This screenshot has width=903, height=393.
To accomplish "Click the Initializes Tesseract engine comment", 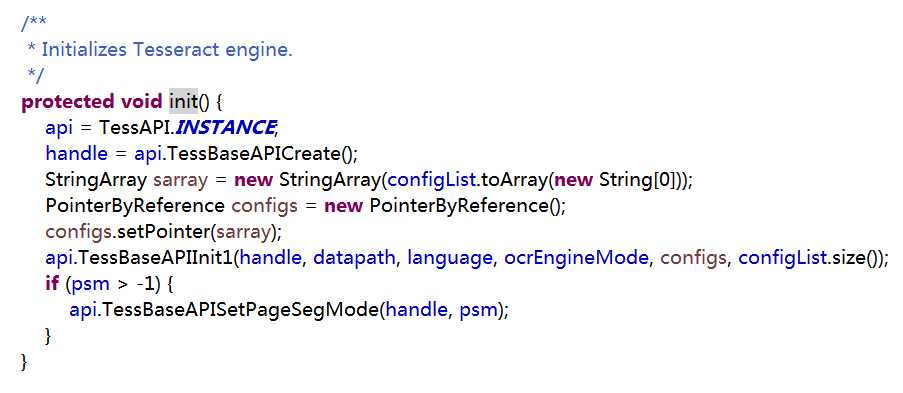I will [x=167, y=50].
